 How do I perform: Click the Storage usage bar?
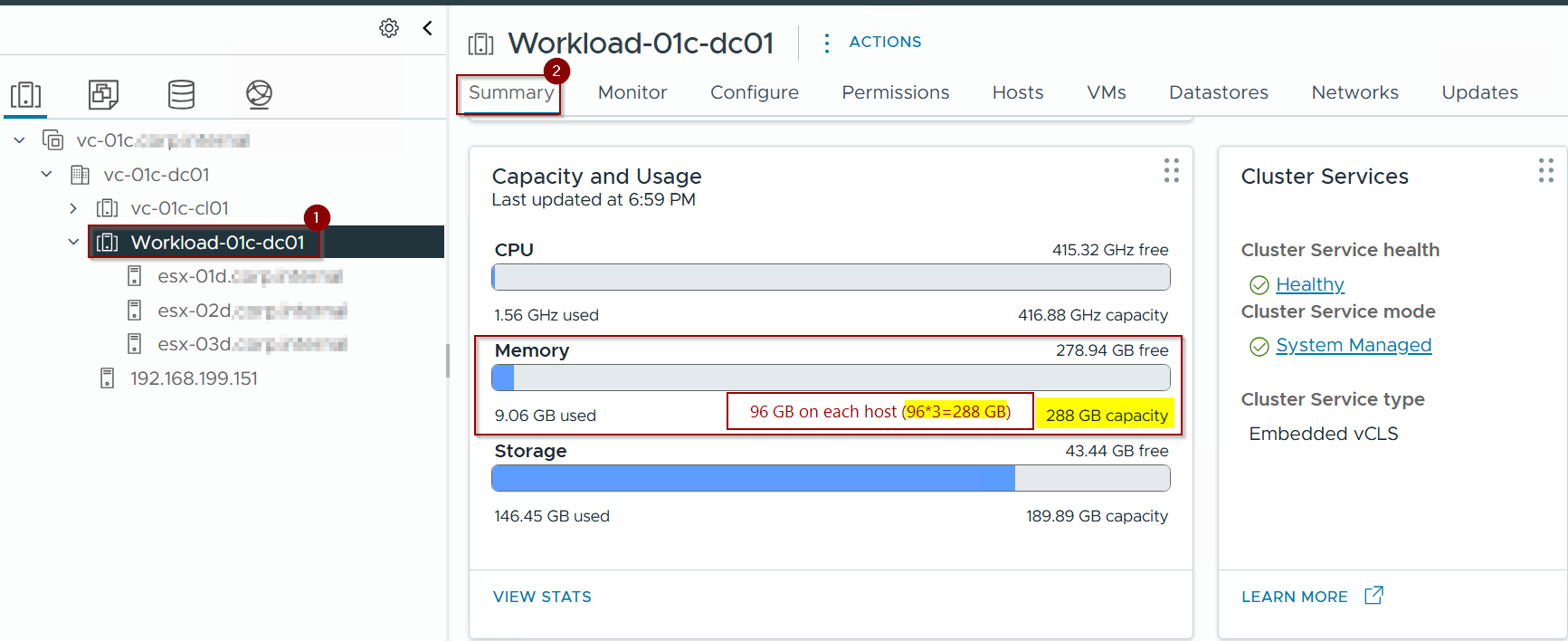[x=830, y=478]
